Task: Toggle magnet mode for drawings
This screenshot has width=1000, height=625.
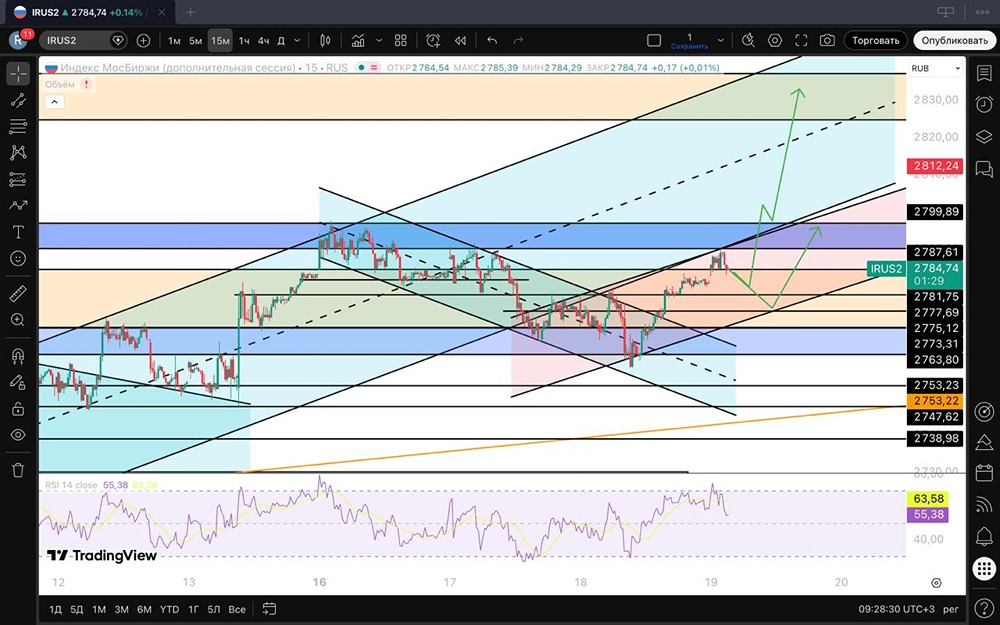Action: click(x=18, y=356)
